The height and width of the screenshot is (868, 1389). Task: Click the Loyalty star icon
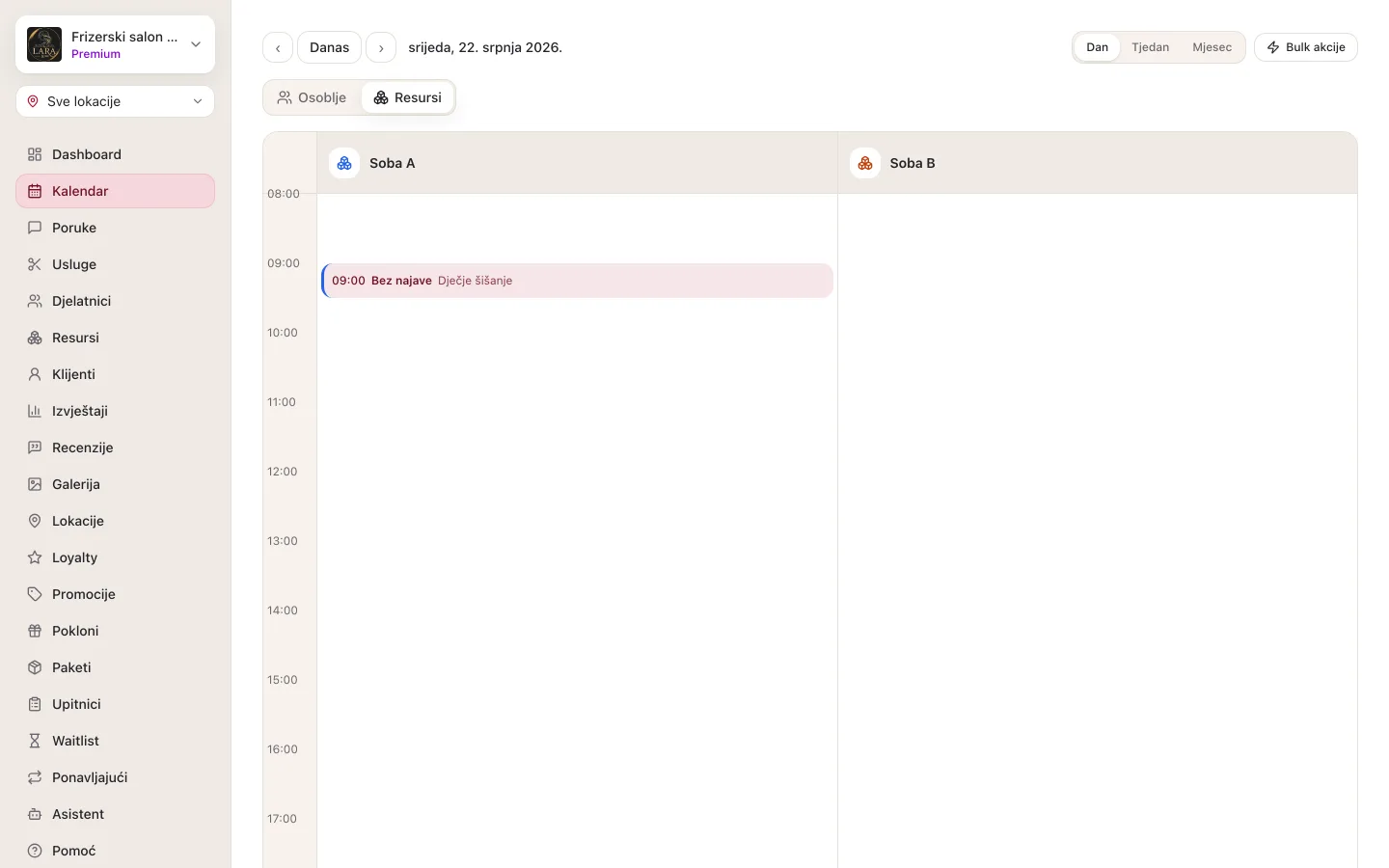tap(35, 557)
